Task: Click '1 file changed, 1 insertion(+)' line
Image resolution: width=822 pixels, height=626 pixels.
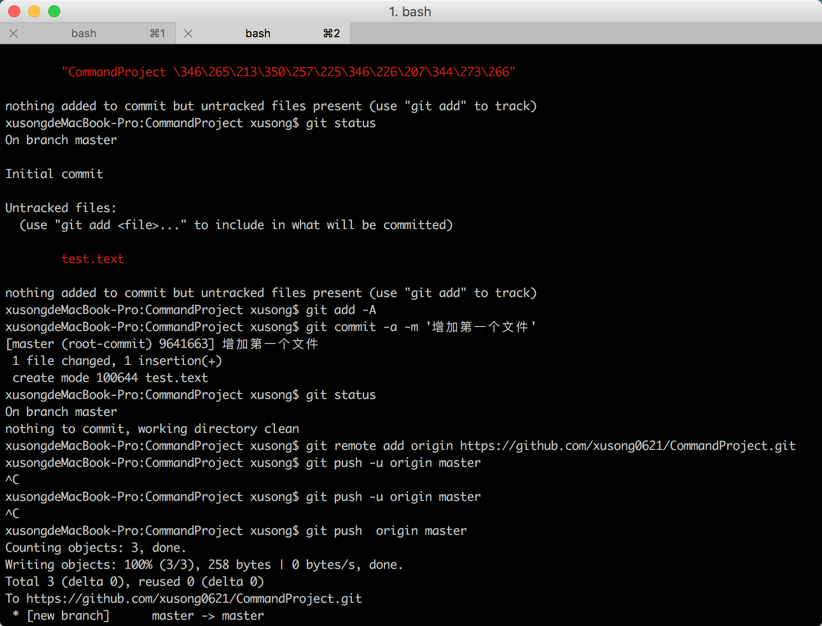Action: 117,361
